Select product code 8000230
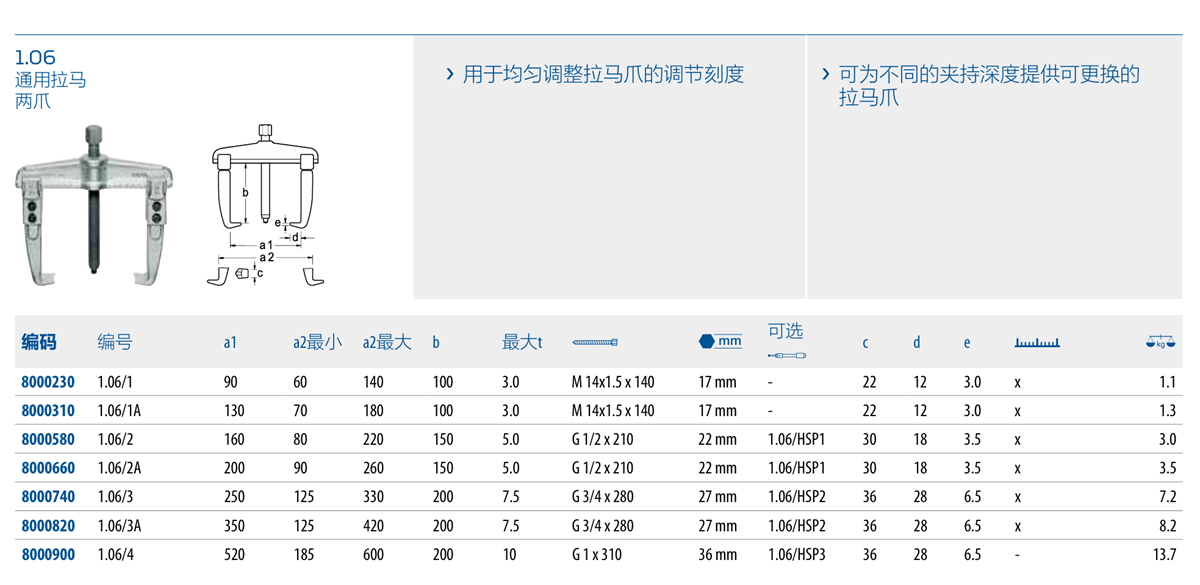1200x585 pixels. 48,382
